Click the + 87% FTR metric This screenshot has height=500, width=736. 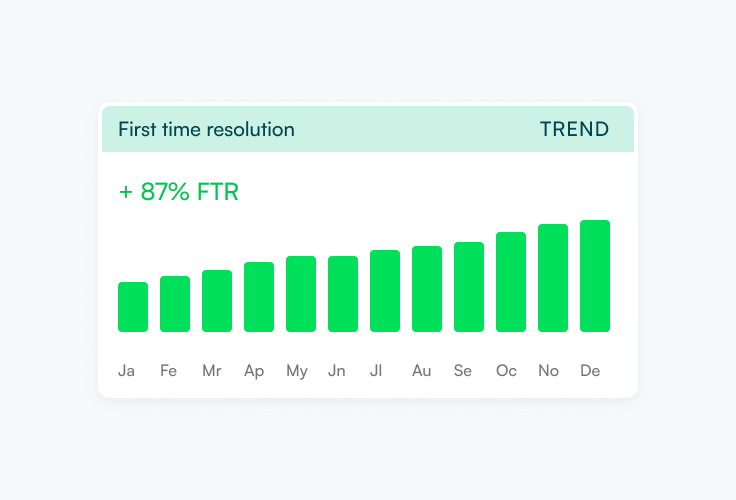(x=179, y=192)
